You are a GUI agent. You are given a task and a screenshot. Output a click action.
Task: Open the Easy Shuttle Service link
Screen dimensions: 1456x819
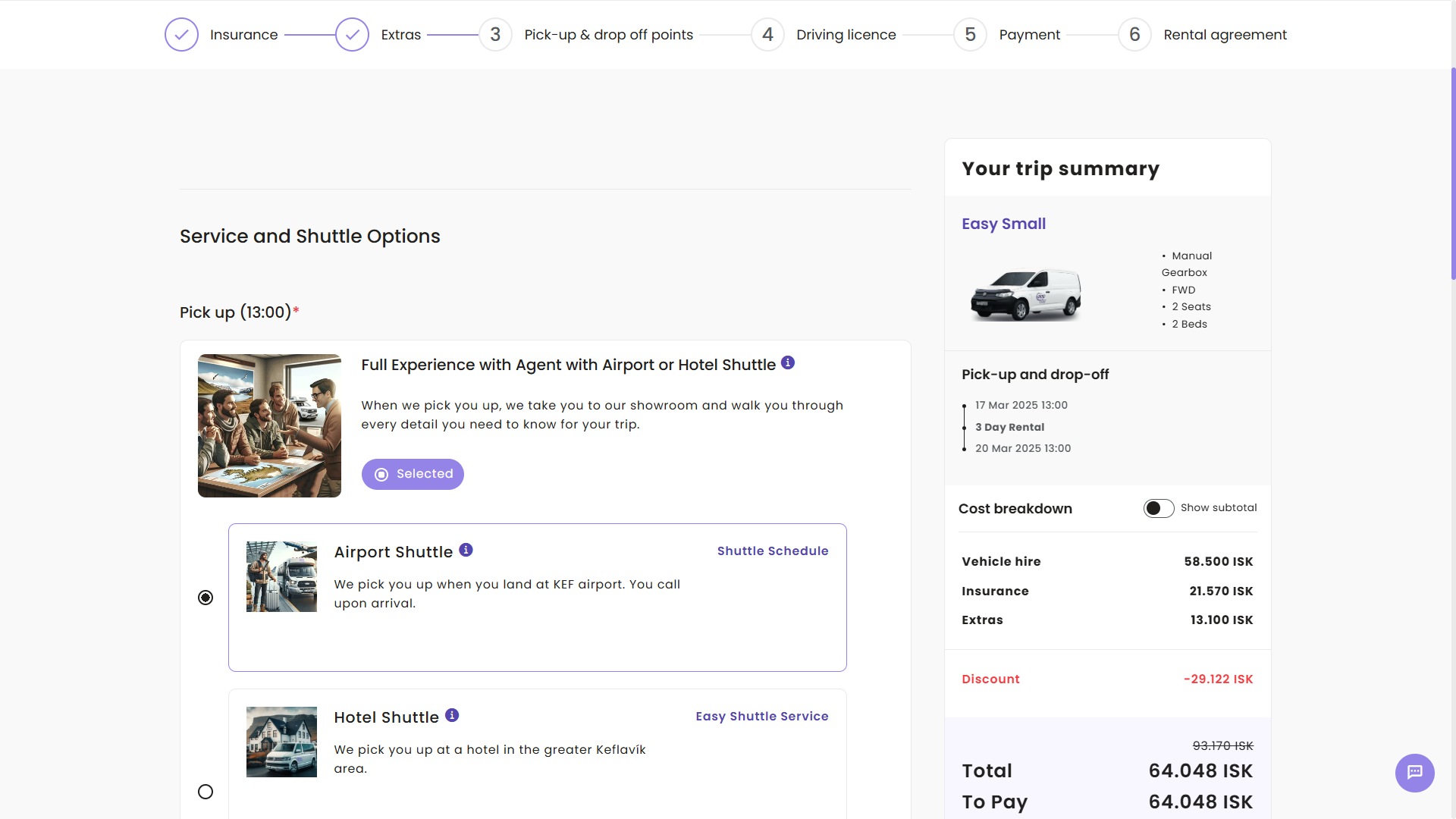(762, 717)
